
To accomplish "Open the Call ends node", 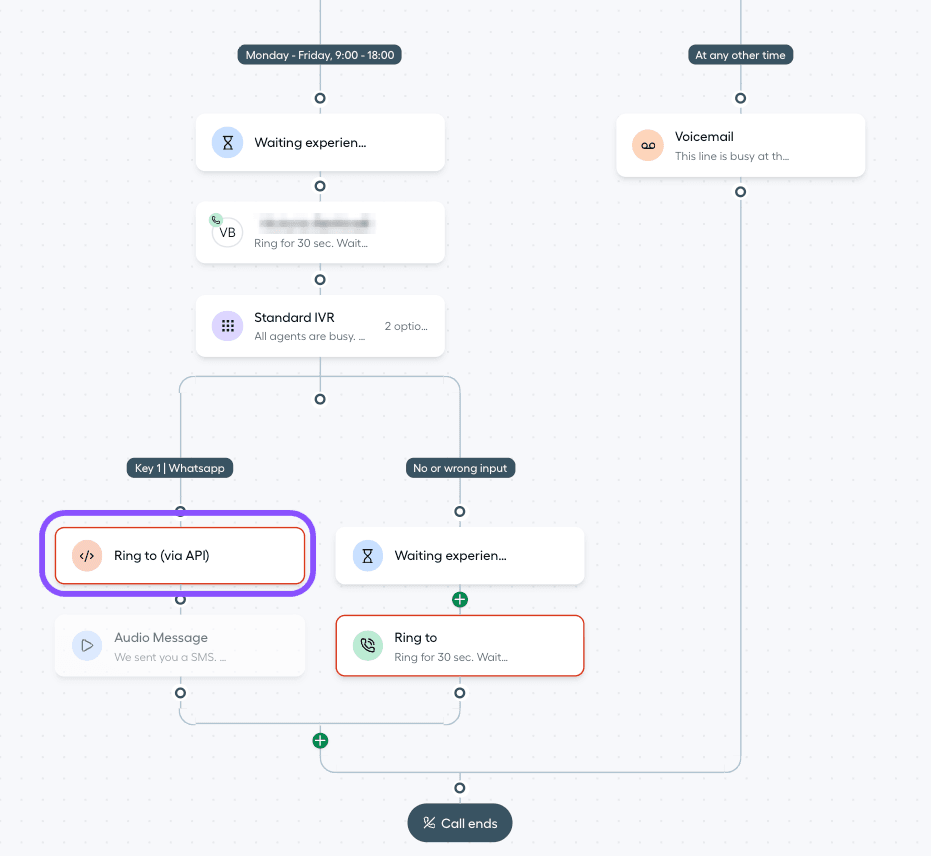I will [x=460, y=823].
